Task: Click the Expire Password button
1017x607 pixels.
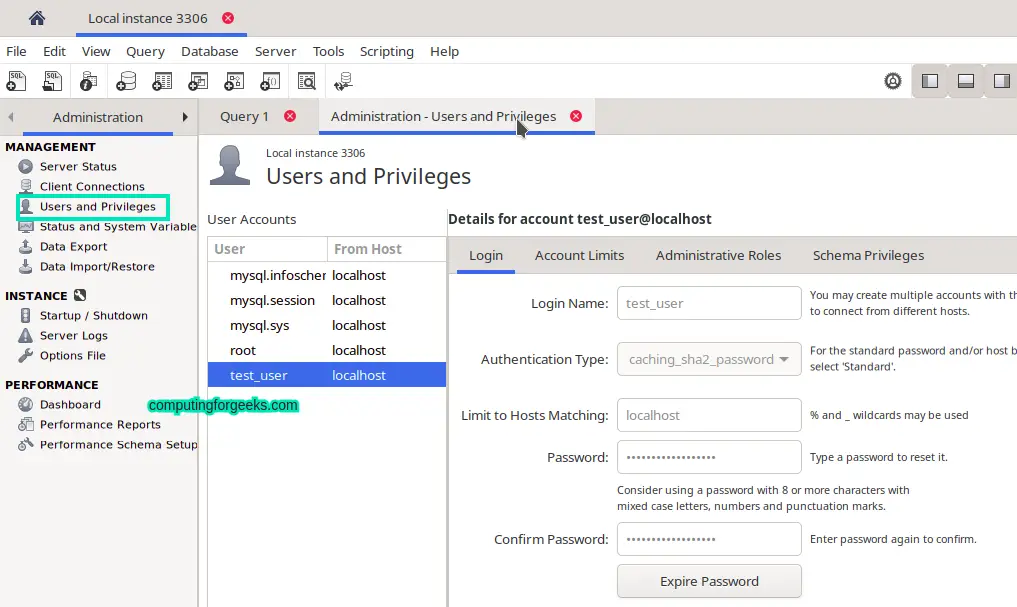Action: click(x=709, y=581)
